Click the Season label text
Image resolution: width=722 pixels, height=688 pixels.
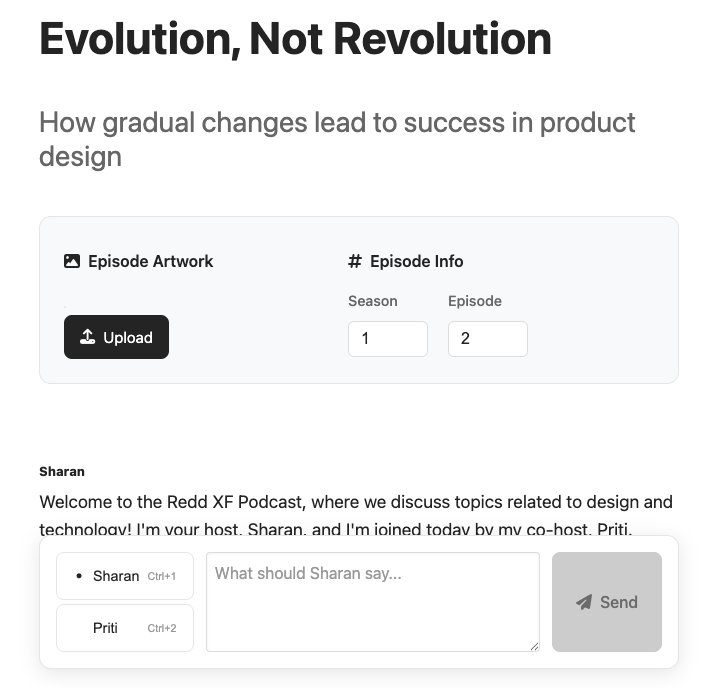pos(373,301)
